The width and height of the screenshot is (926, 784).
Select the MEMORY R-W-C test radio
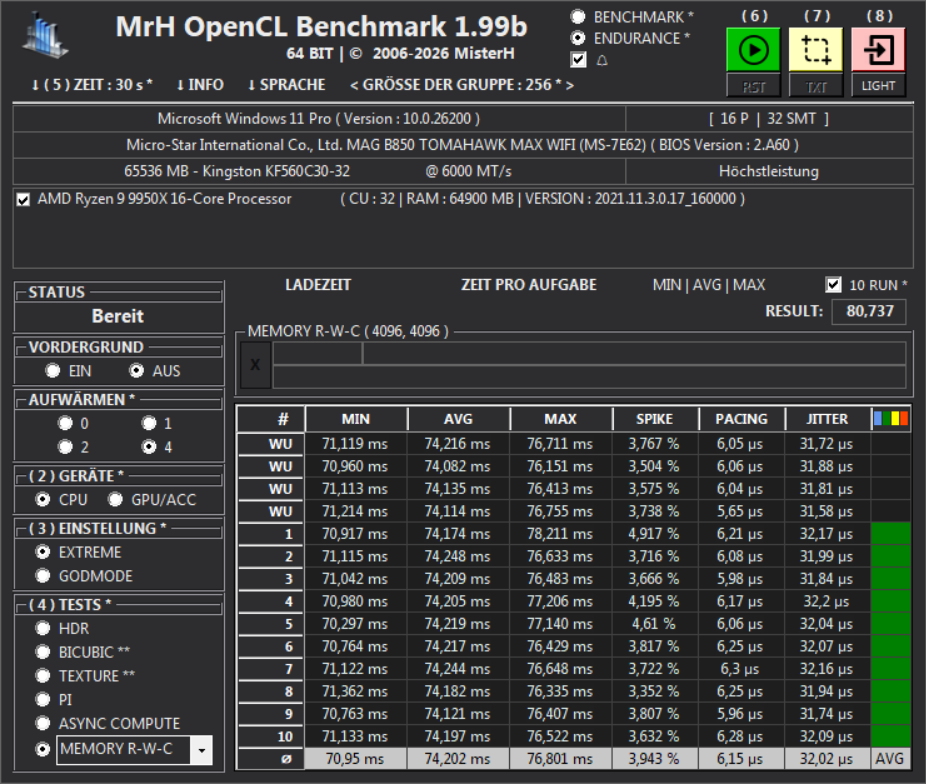[x=43, y=749]
